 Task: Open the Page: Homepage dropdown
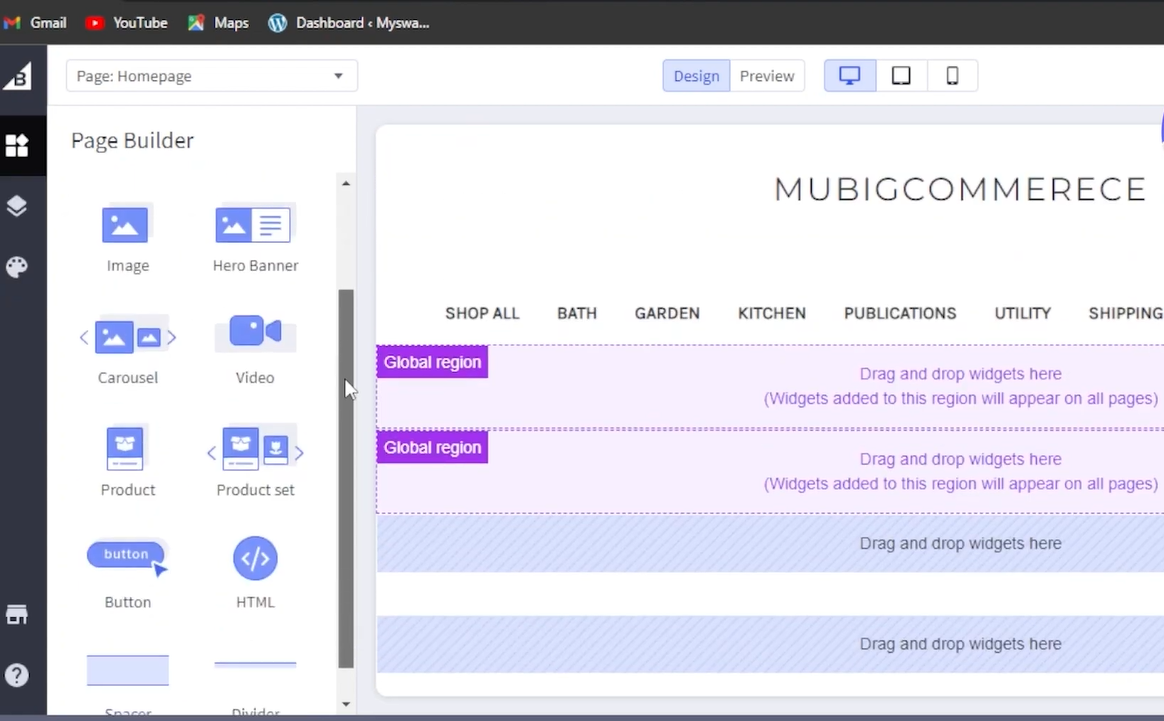pyautogui.click(x=211, y=76)
